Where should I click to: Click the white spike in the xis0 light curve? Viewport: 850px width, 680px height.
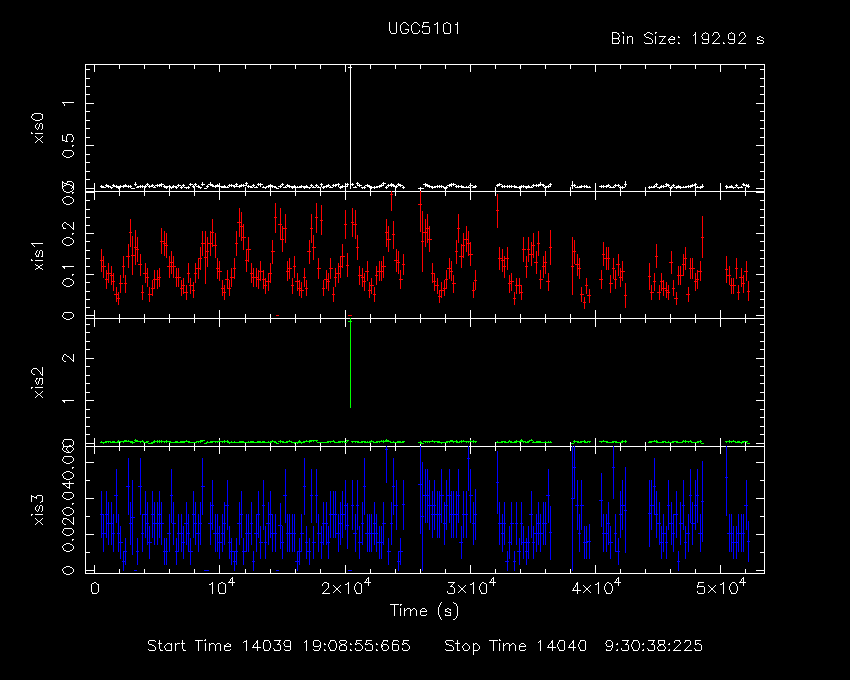[350, 126]
